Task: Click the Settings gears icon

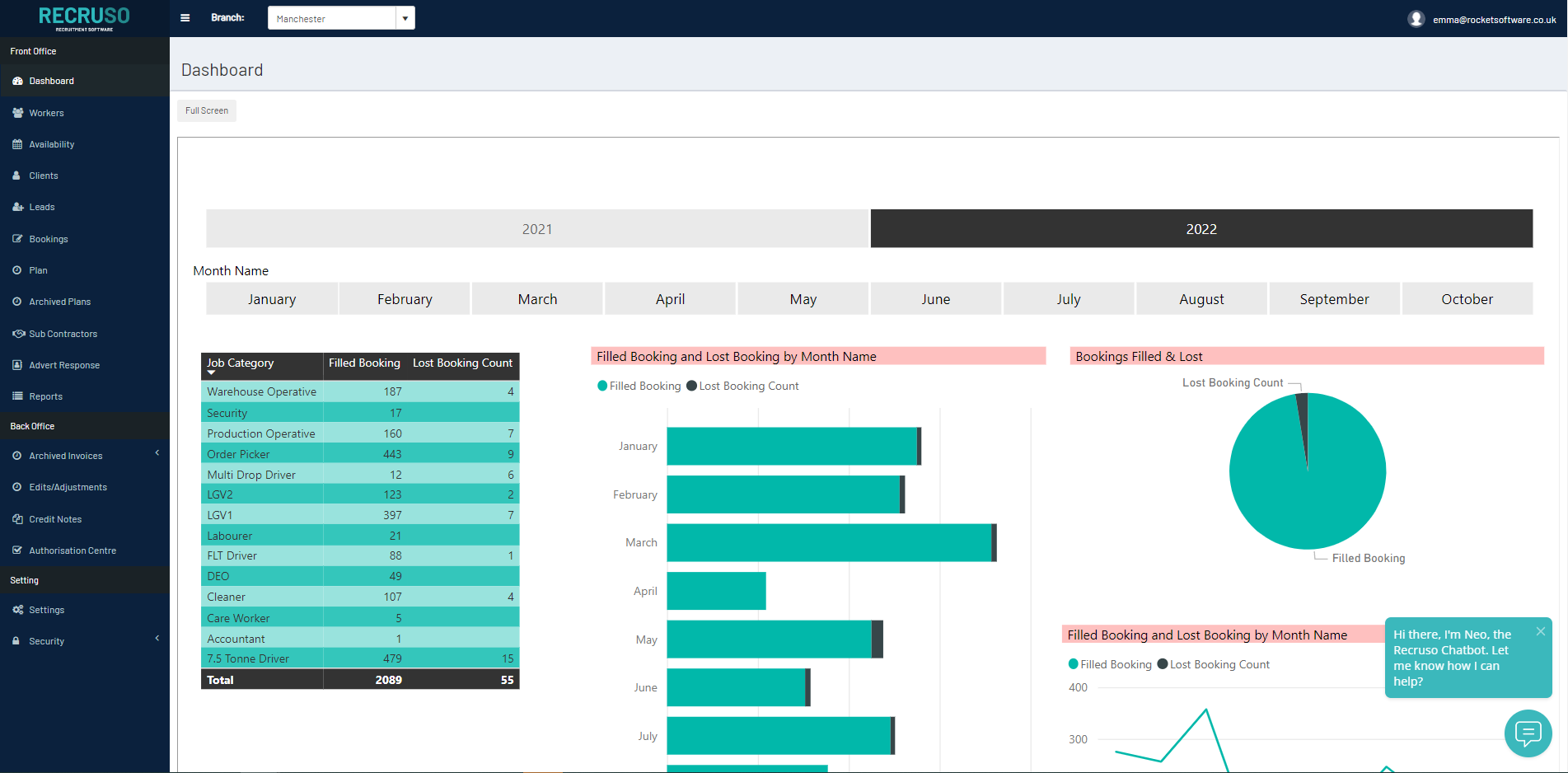Action: point(17,610)
